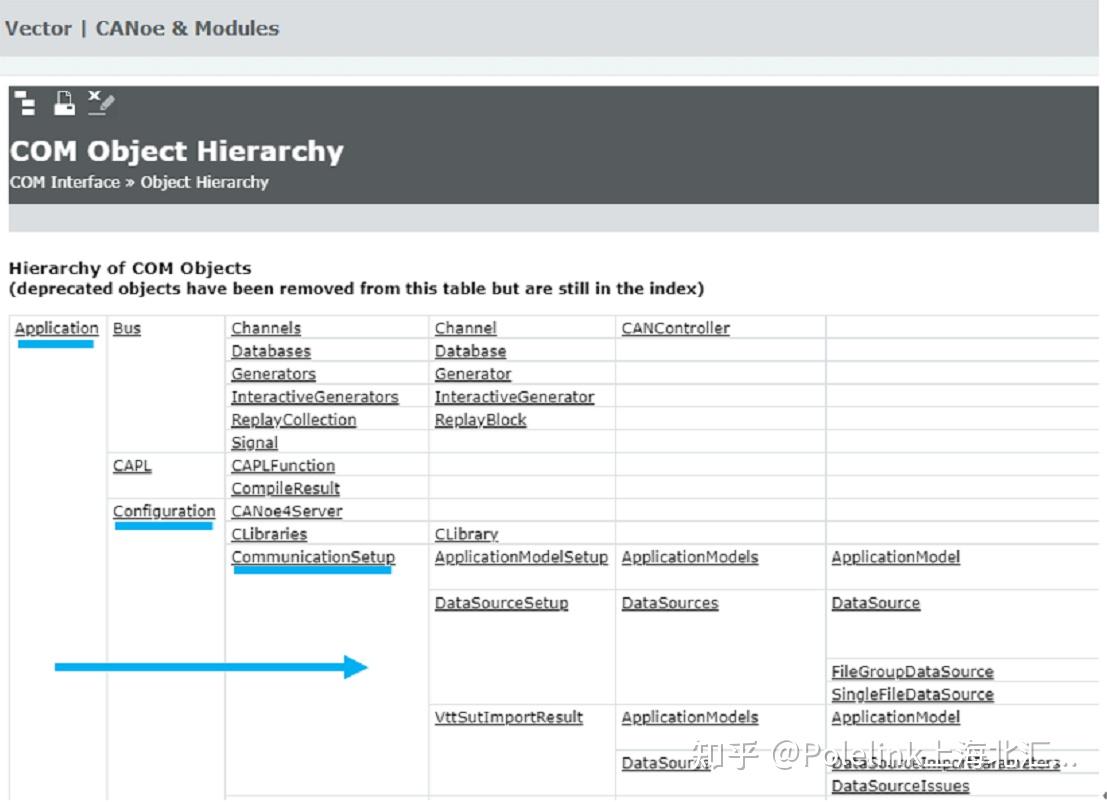Click the print page icon

click(64, 102)
